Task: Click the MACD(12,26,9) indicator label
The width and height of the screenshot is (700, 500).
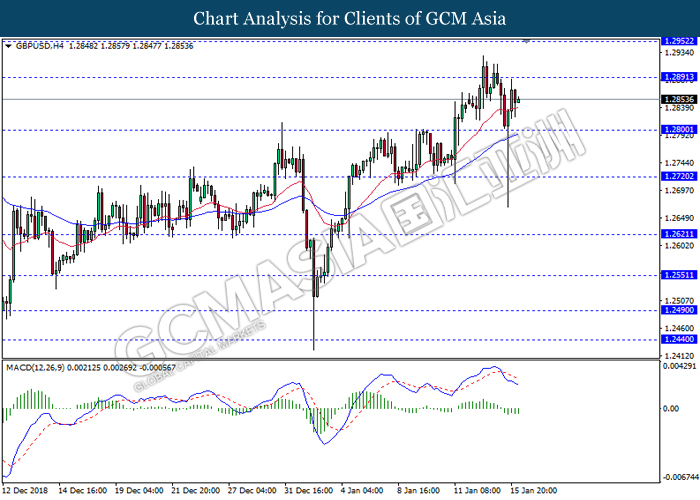Action: [x=35, y=368]
